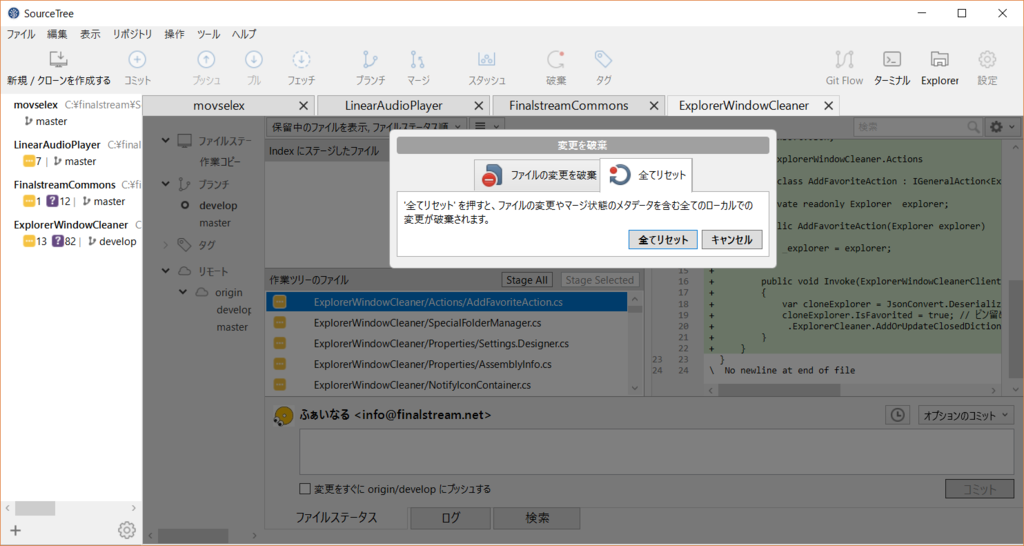
Task: Open the ファイル menu
Action: coord(21,34)
